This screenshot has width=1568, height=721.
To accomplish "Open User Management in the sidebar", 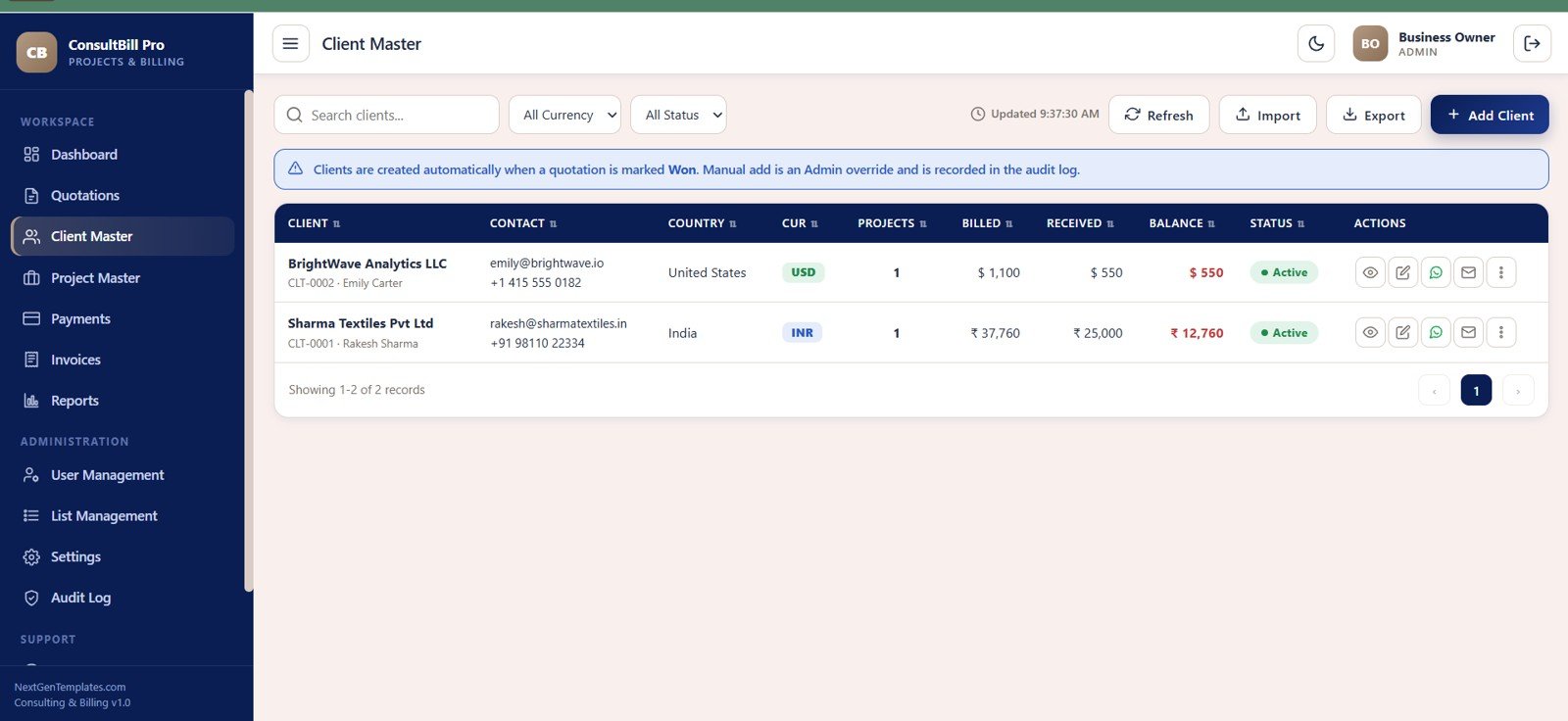I will [122, 475].
